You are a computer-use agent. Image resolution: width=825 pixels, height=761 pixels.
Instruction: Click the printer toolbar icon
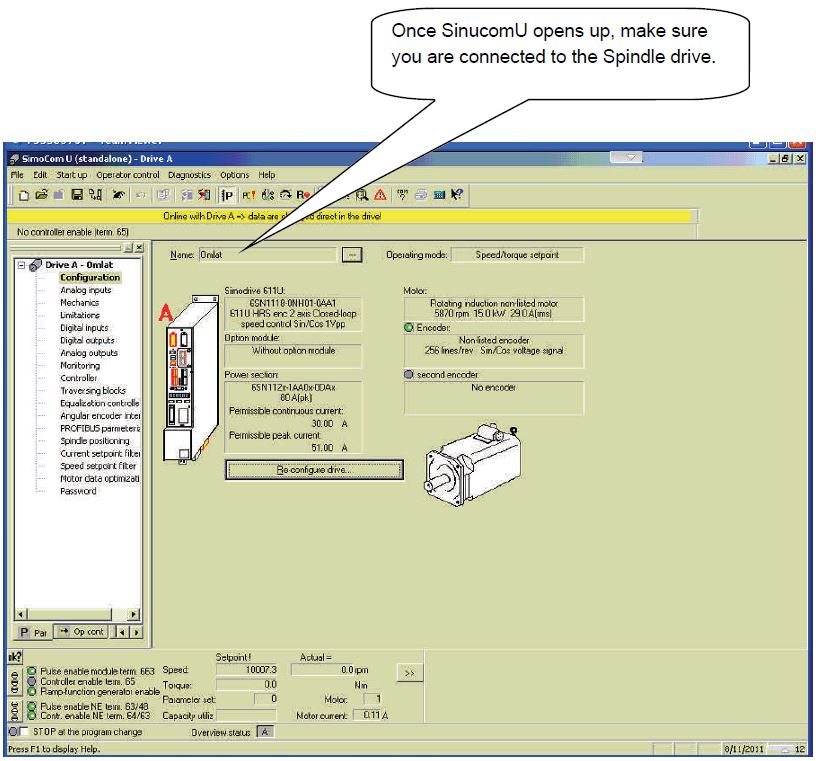click(422, 196)
